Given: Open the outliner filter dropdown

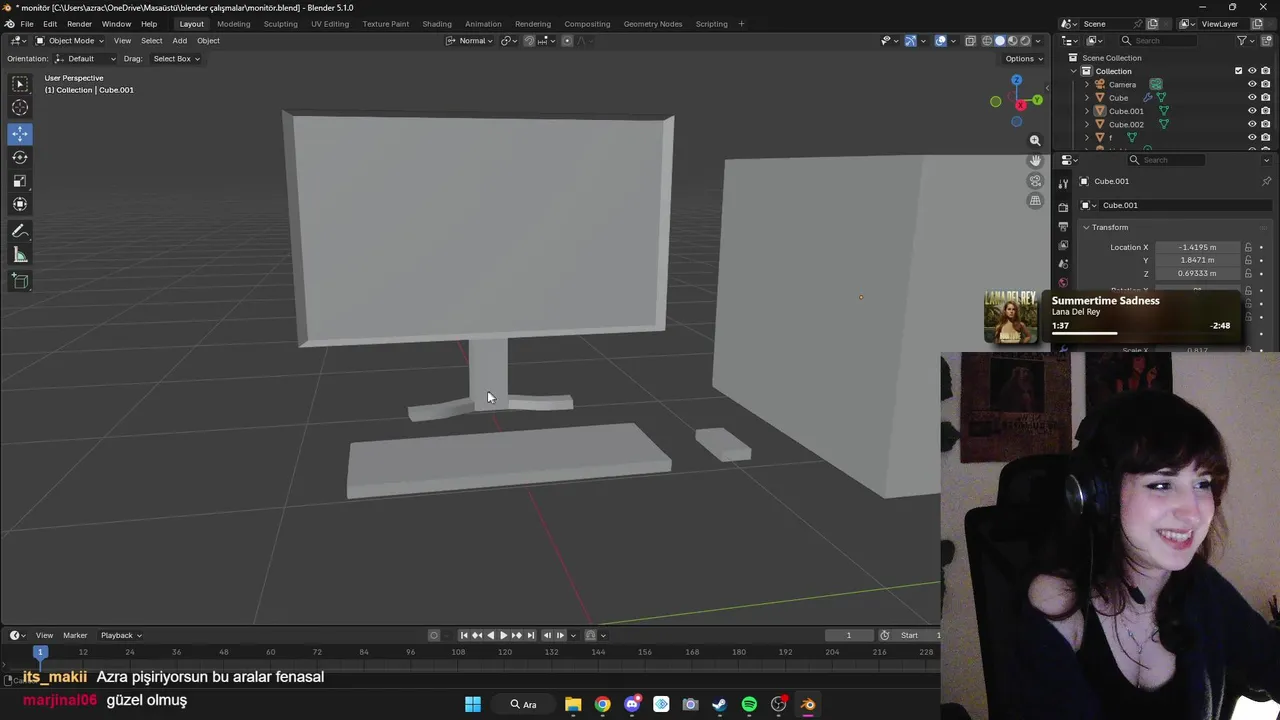Looking at the screenshot, I should click(x=1245, y=41).
